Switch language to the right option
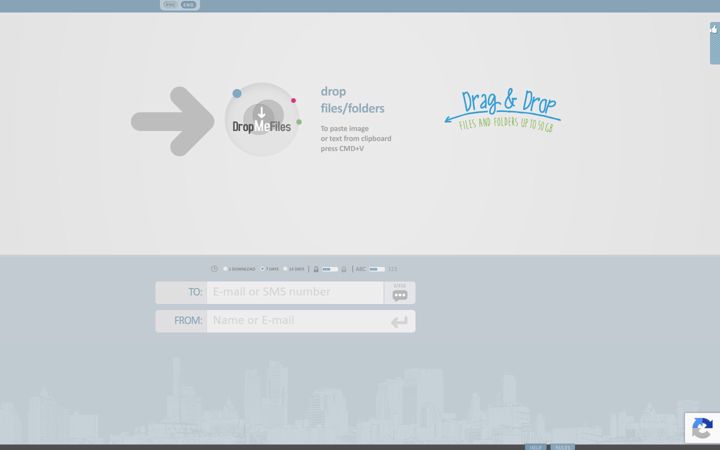The height and width of the screenshot is (450, 720). [188, 5]
